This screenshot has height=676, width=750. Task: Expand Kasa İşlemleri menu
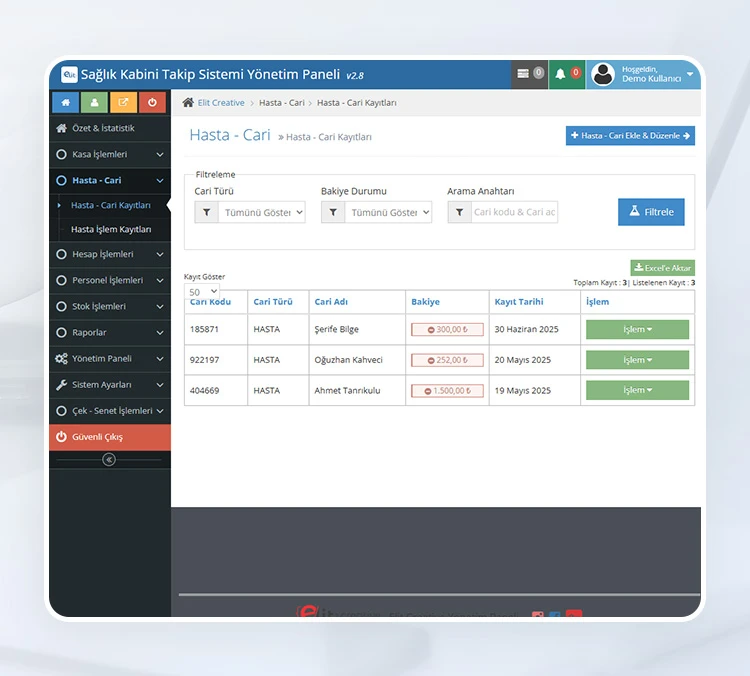[x=110, y=155]
